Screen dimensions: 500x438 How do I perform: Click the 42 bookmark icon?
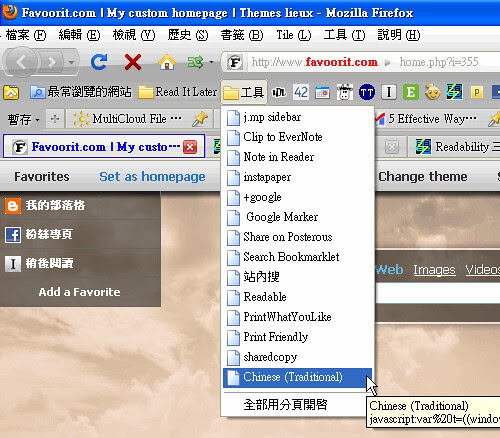301,92
